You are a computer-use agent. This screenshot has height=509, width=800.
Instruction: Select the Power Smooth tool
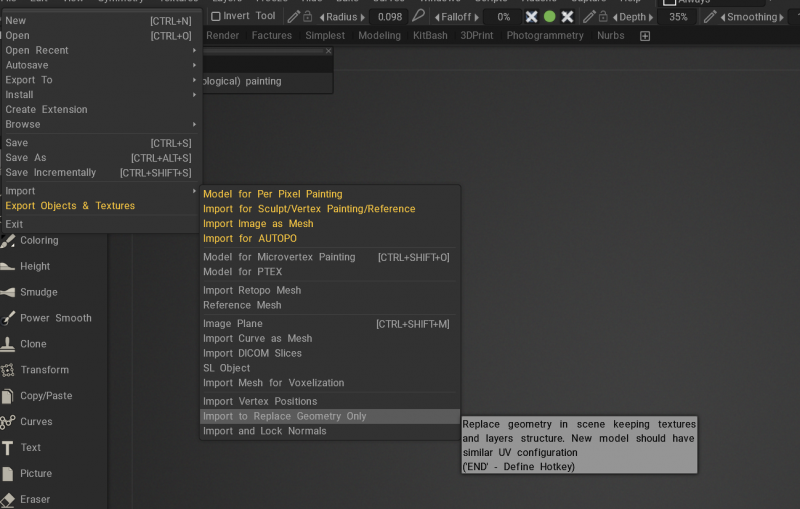[x=55, y=318]
